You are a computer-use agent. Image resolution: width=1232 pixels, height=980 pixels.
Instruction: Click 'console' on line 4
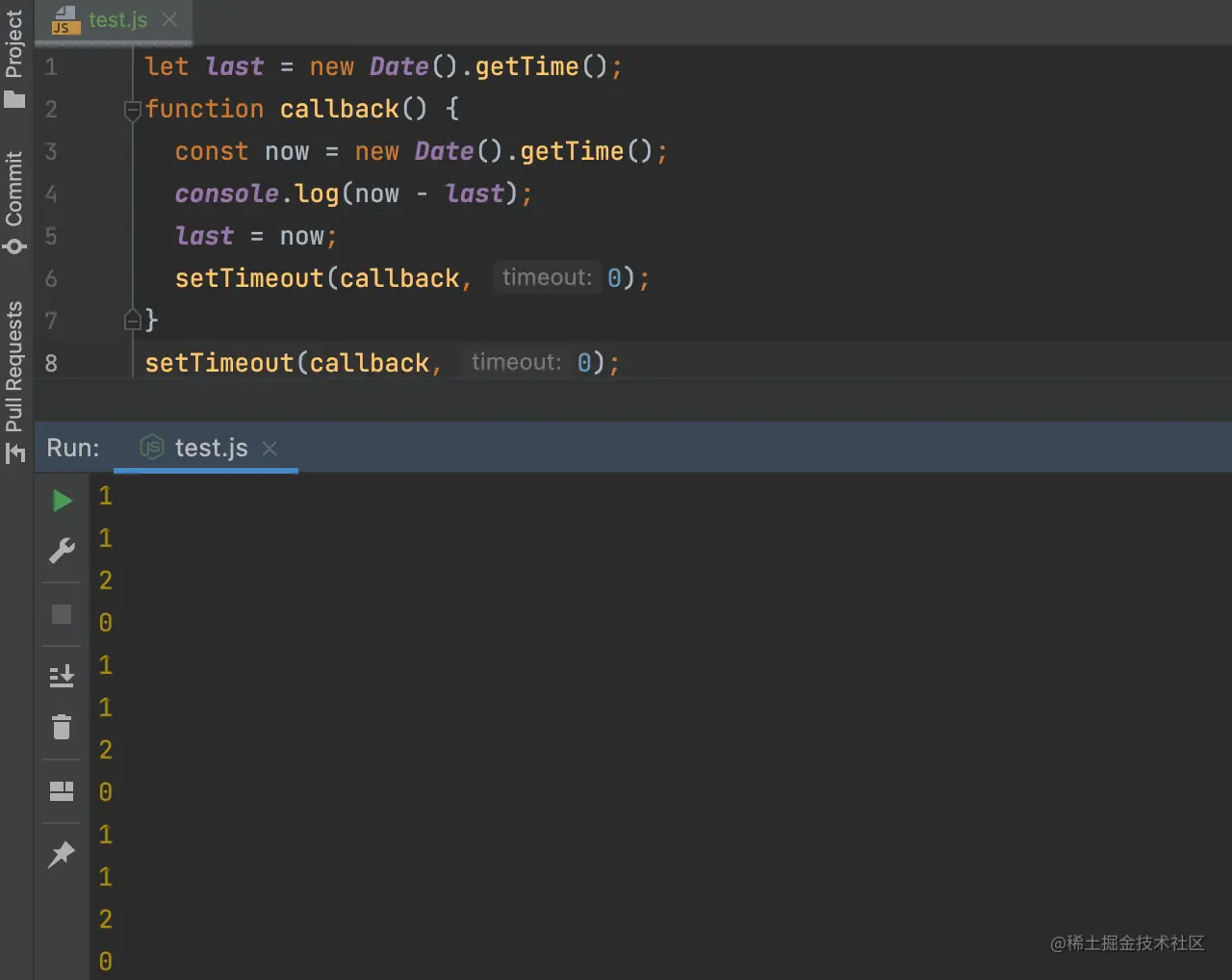click(x=227, y=193)
